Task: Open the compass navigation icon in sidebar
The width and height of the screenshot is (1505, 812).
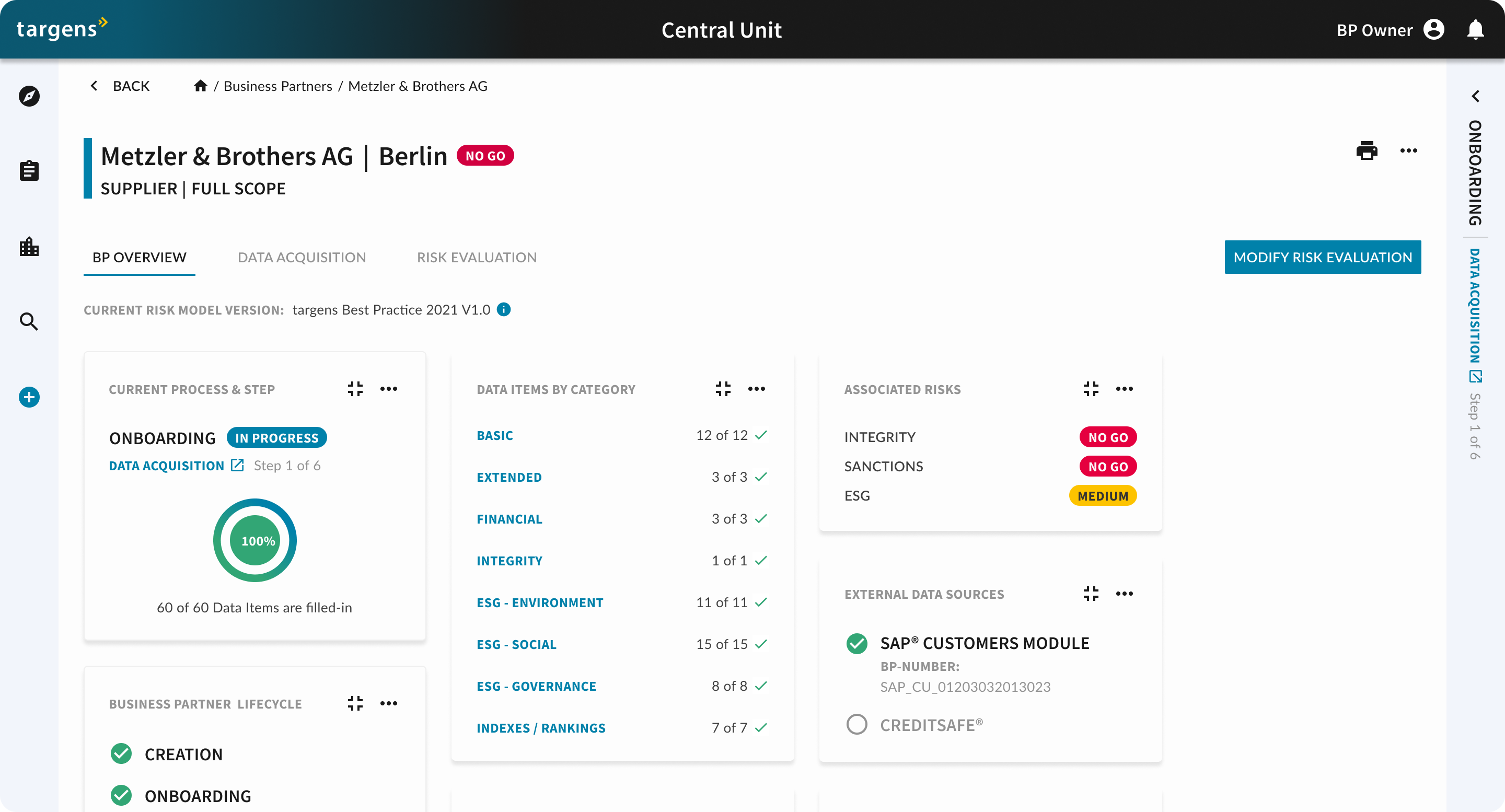Action: click(x=29, y=96)
